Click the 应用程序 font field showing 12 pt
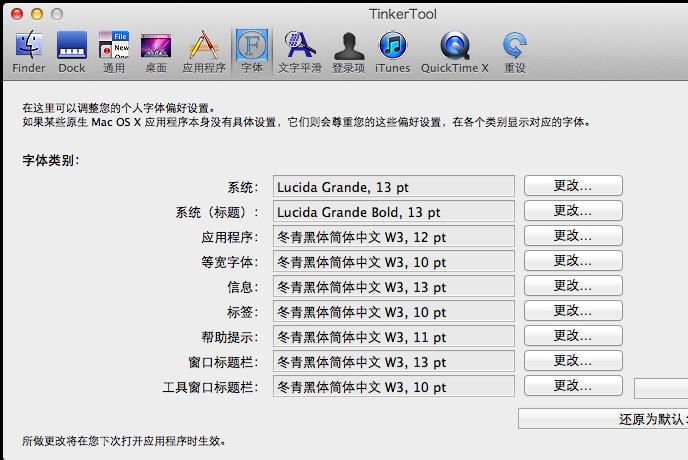This screenshot has width=688, height=460. 394,237
